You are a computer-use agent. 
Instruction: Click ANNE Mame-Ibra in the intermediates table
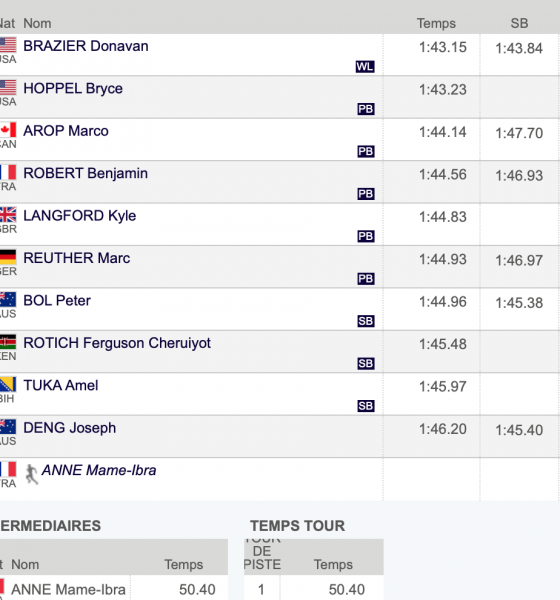coord(68,589)
